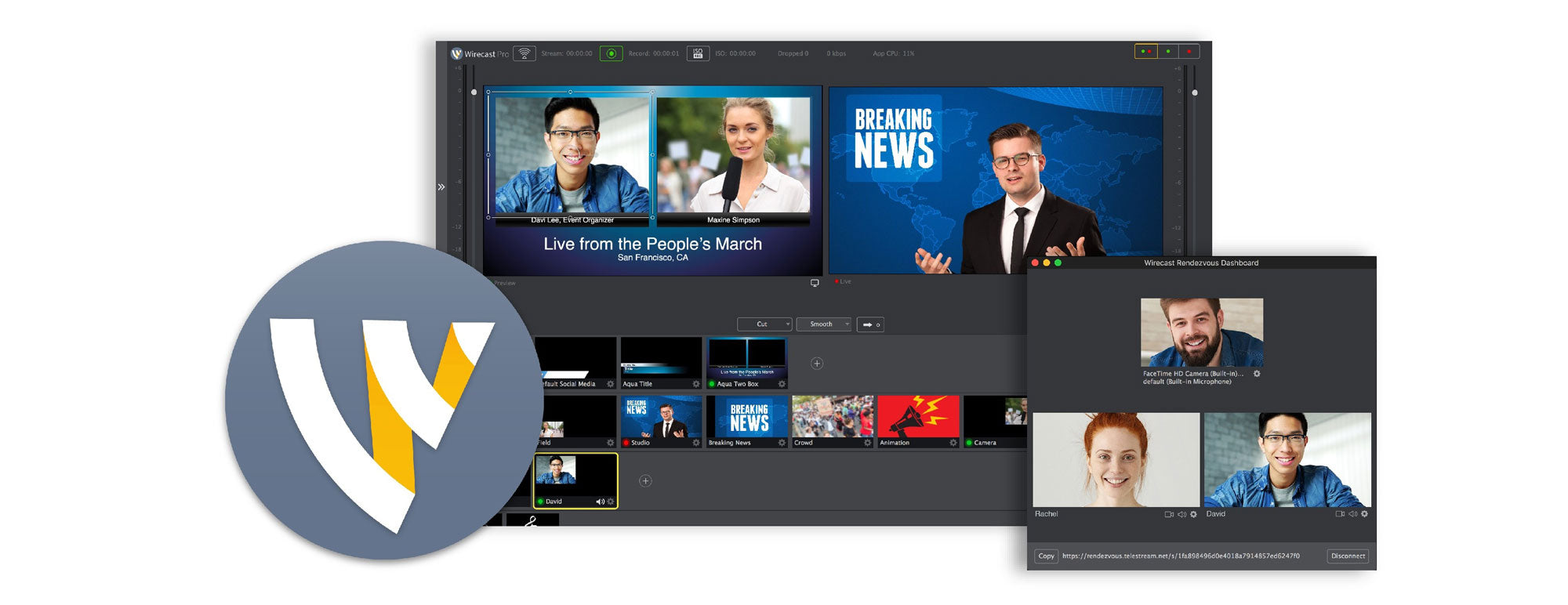Click Copy in Rendezvous Dashboard
This screenshot has width=1568, height=605.
pyautogui.click(x=1047, y=556)
